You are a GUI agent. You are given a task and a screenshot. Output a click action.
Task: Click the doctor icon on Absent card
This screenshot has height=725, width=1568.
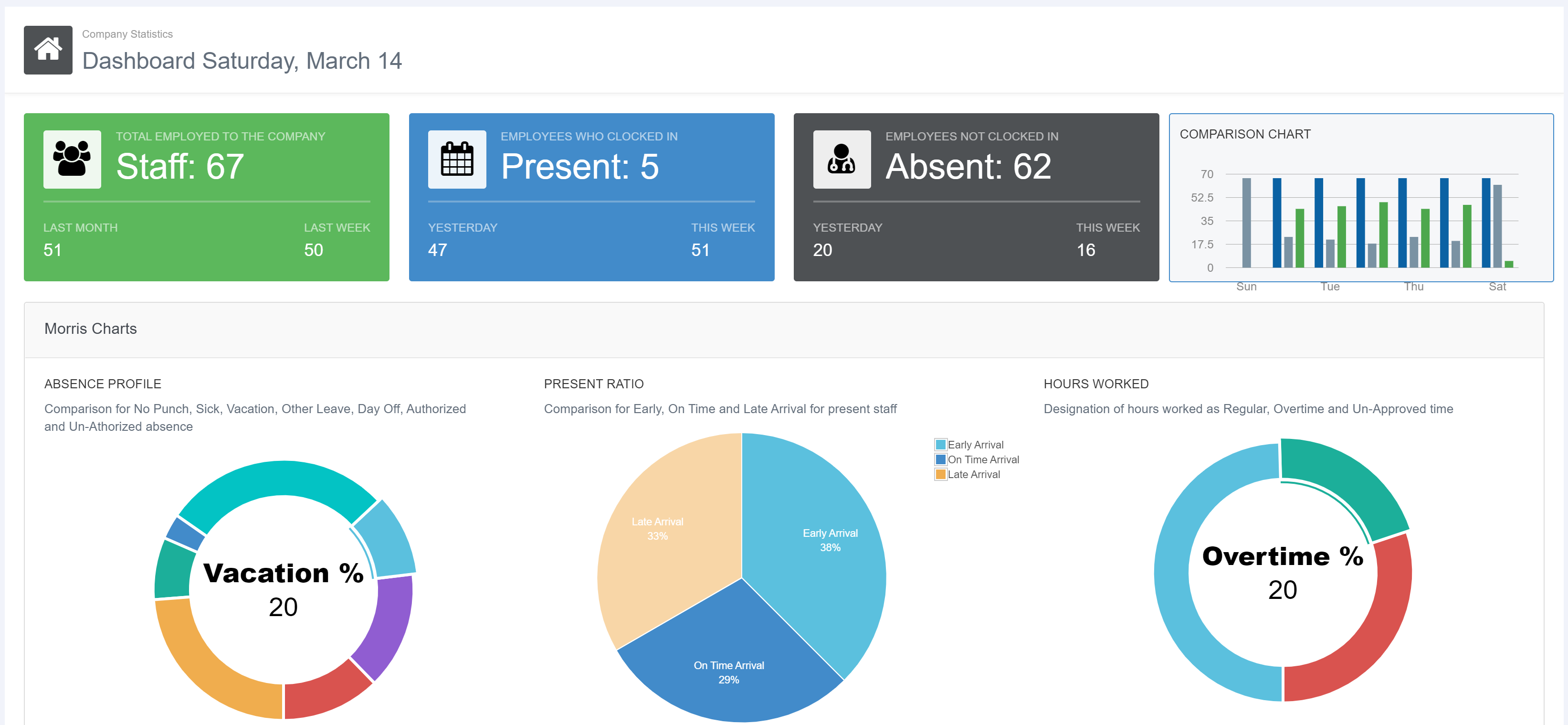tap(841, 159)
